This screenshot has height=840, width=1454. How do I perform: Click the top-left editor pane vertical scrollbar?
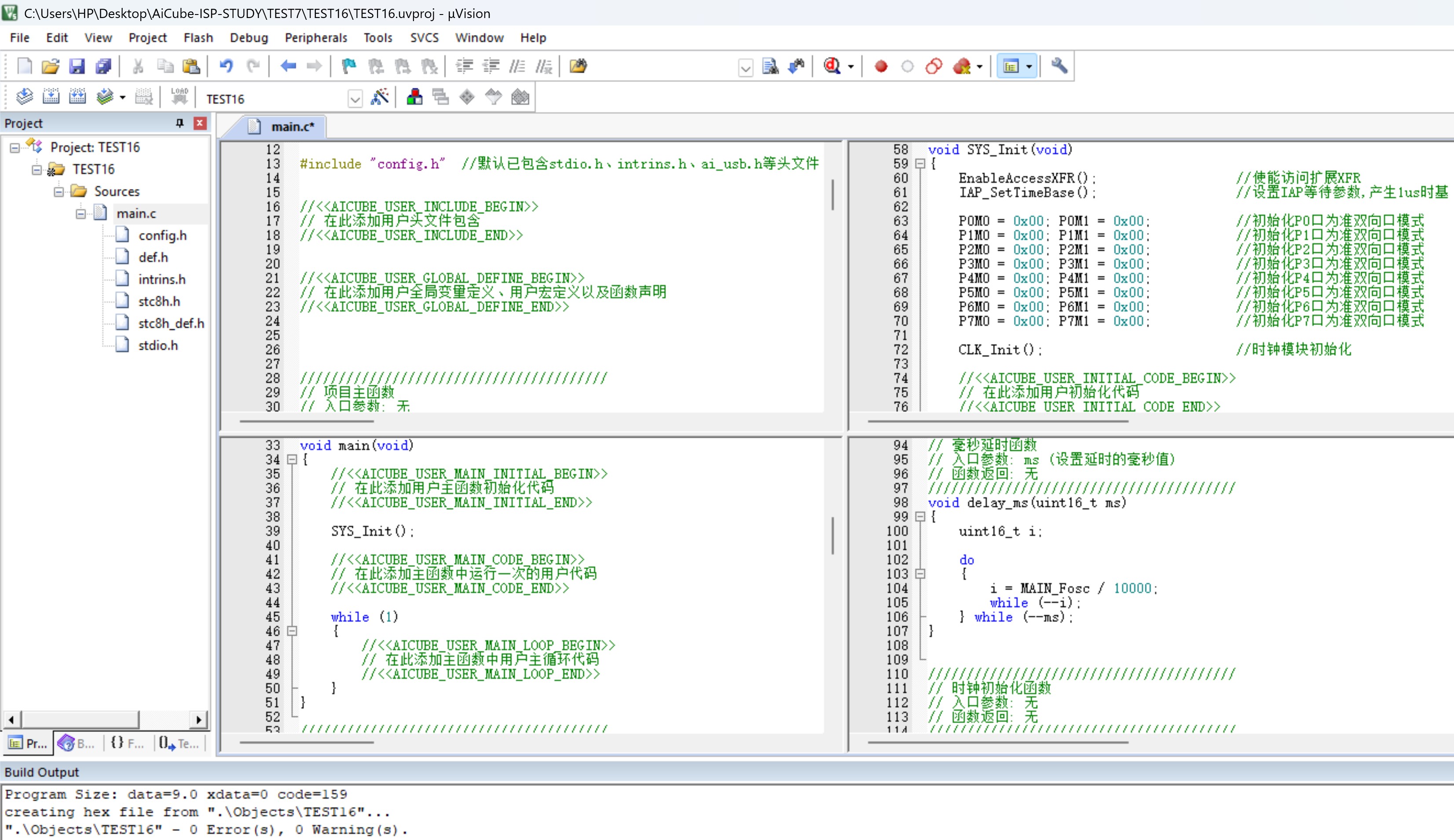coord(833,194)
